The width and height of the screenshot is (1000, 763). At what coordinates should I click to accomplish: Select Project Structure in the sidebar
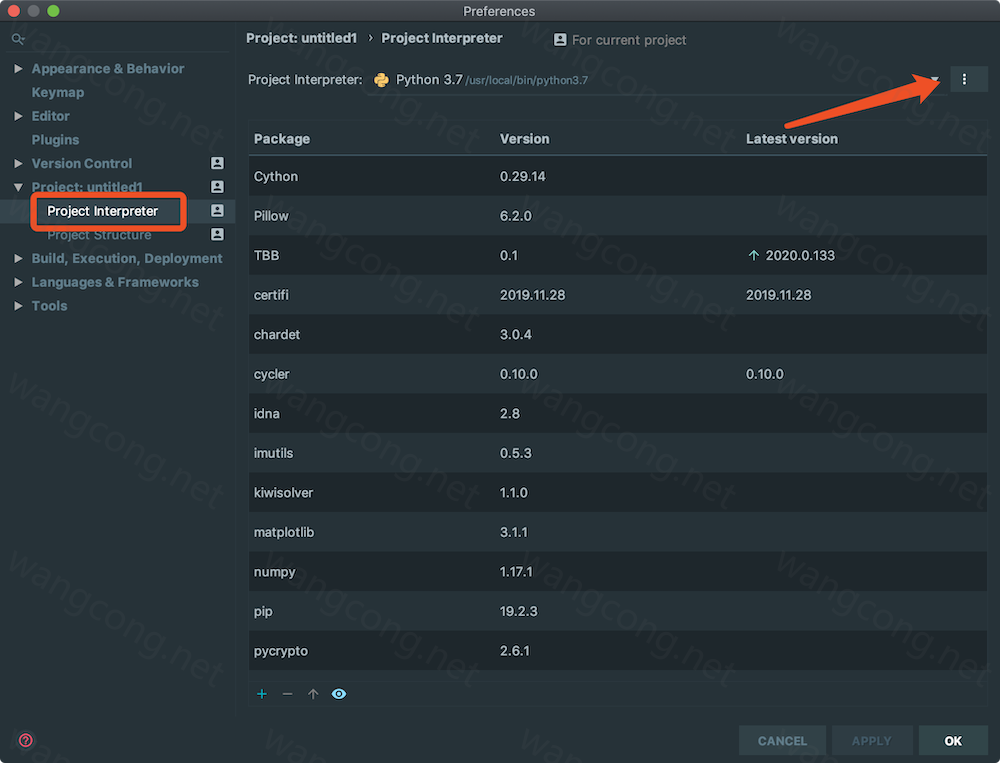tap(99, 235)
